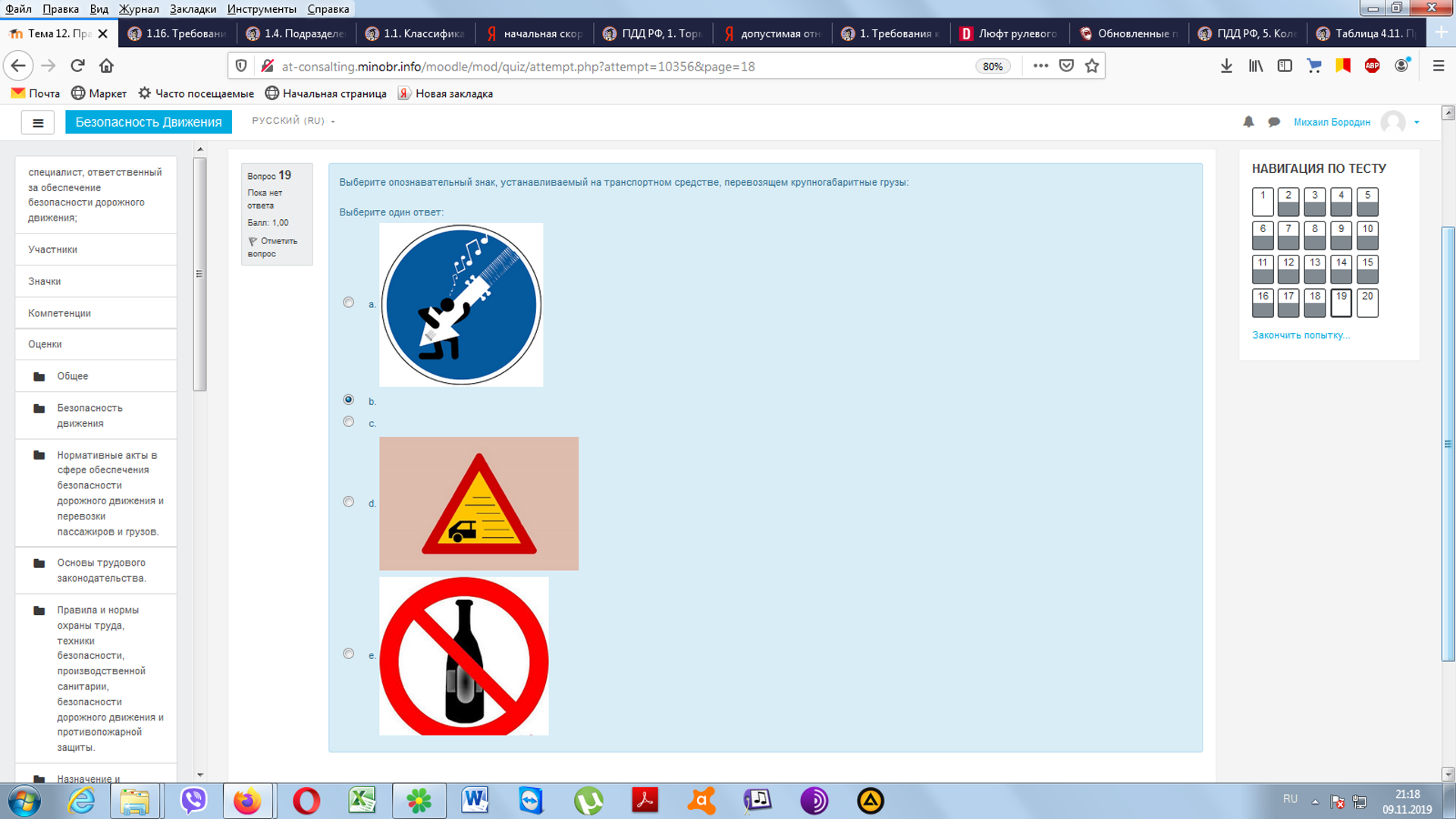Show hidden system tray icons arrow
Viewport: 1456px width, 819px height.
point(1315,802)
